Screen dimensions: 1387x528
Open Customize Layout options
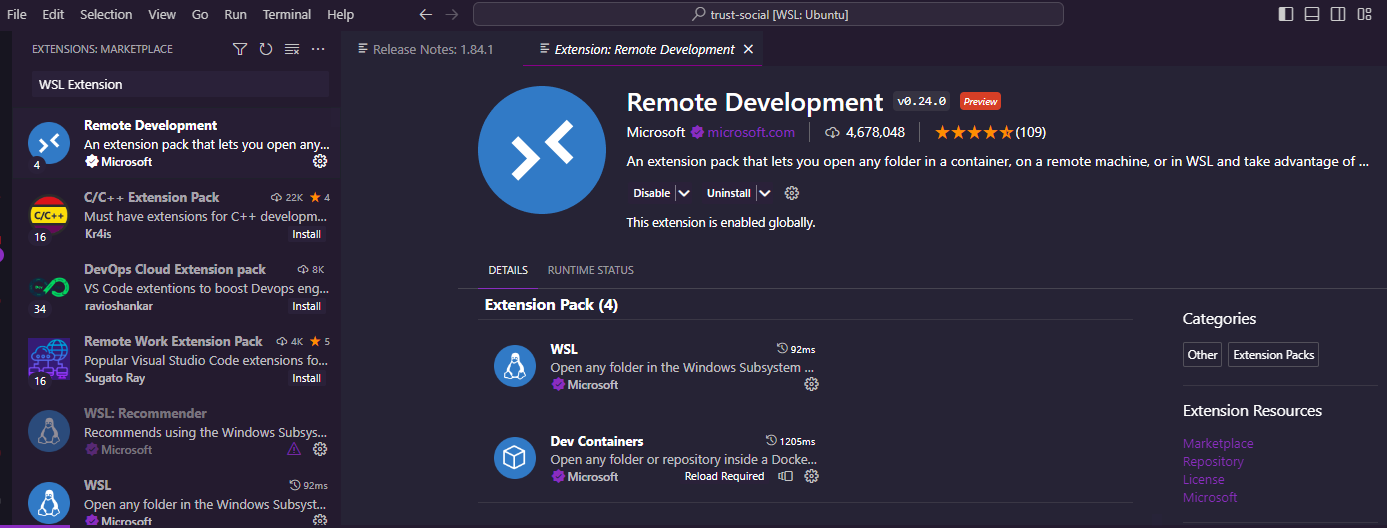pos(1365,14)
